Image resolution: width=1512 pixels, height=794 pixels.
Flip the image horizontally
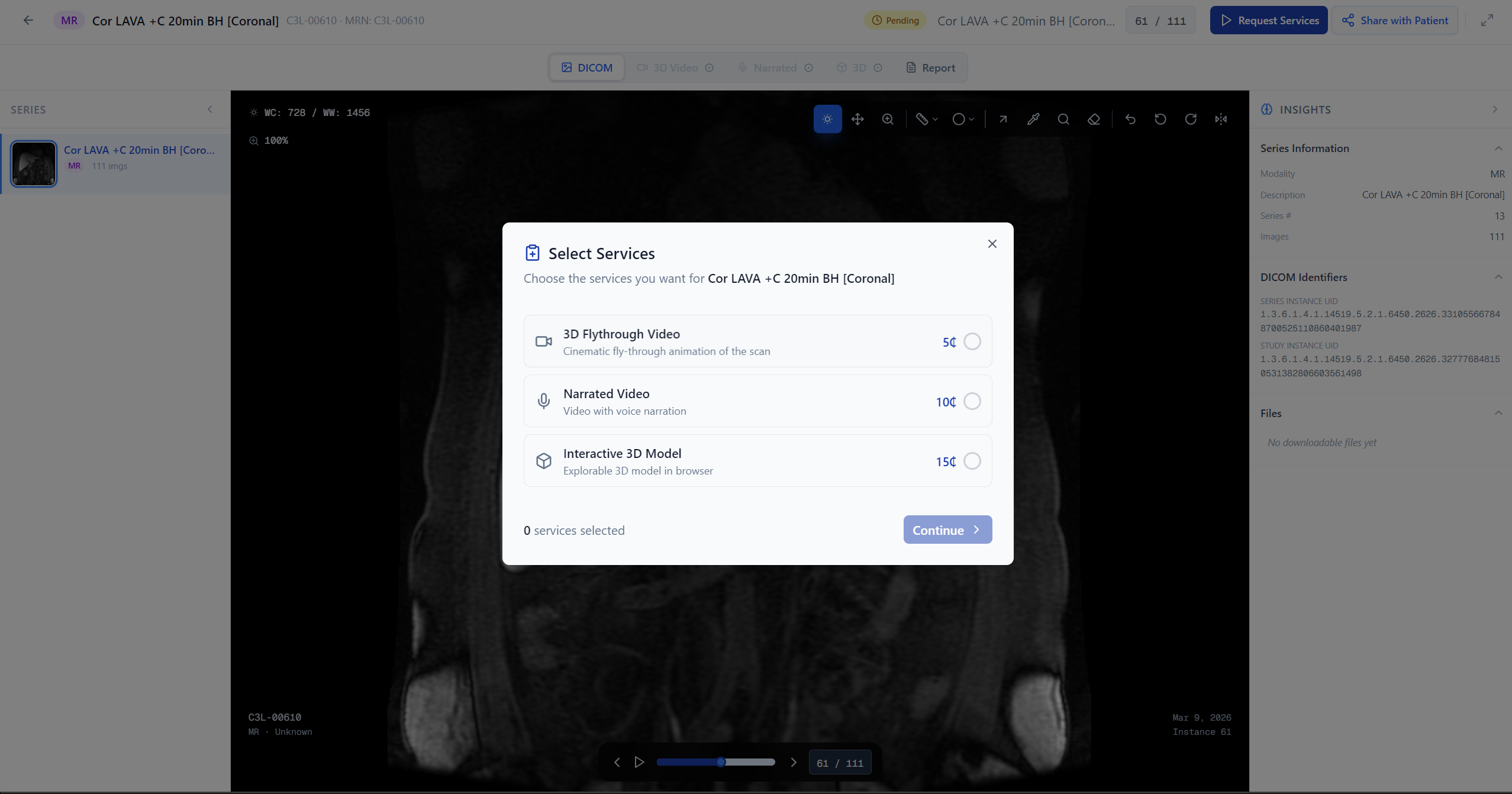[x=1221, y=119]
